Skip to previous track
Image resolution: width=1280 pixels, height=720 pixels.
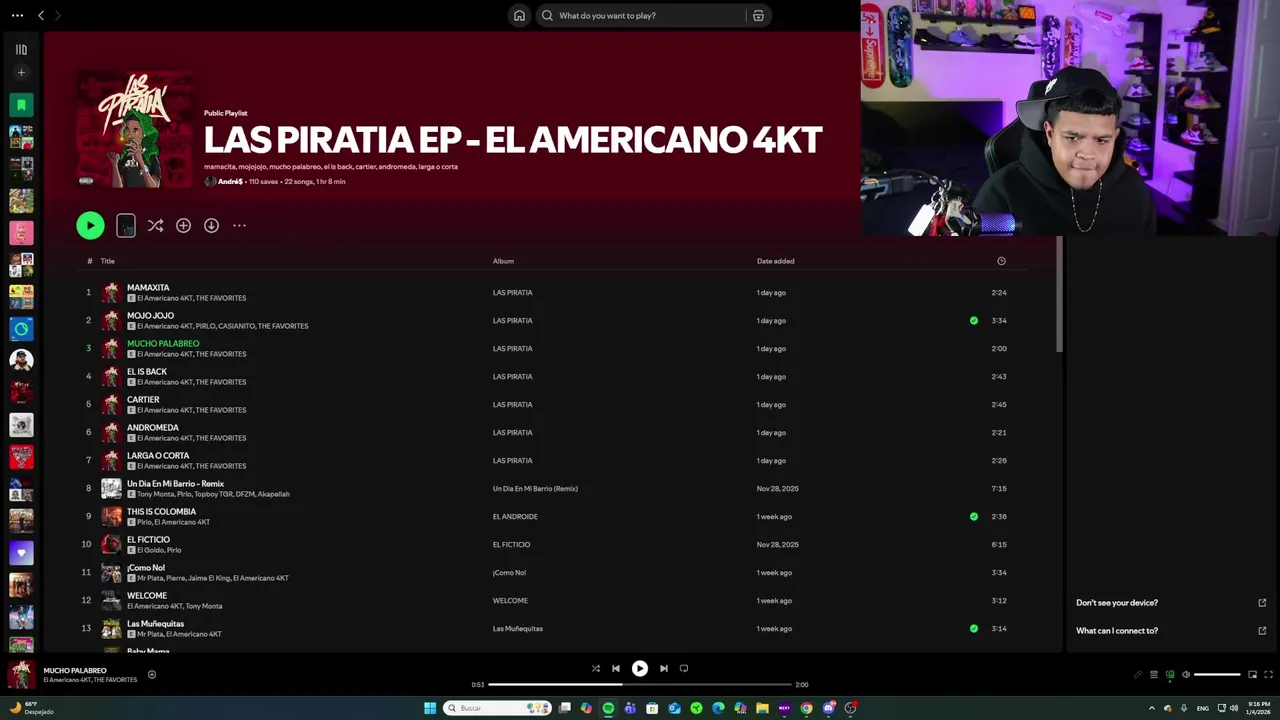(x=616, y=669)
